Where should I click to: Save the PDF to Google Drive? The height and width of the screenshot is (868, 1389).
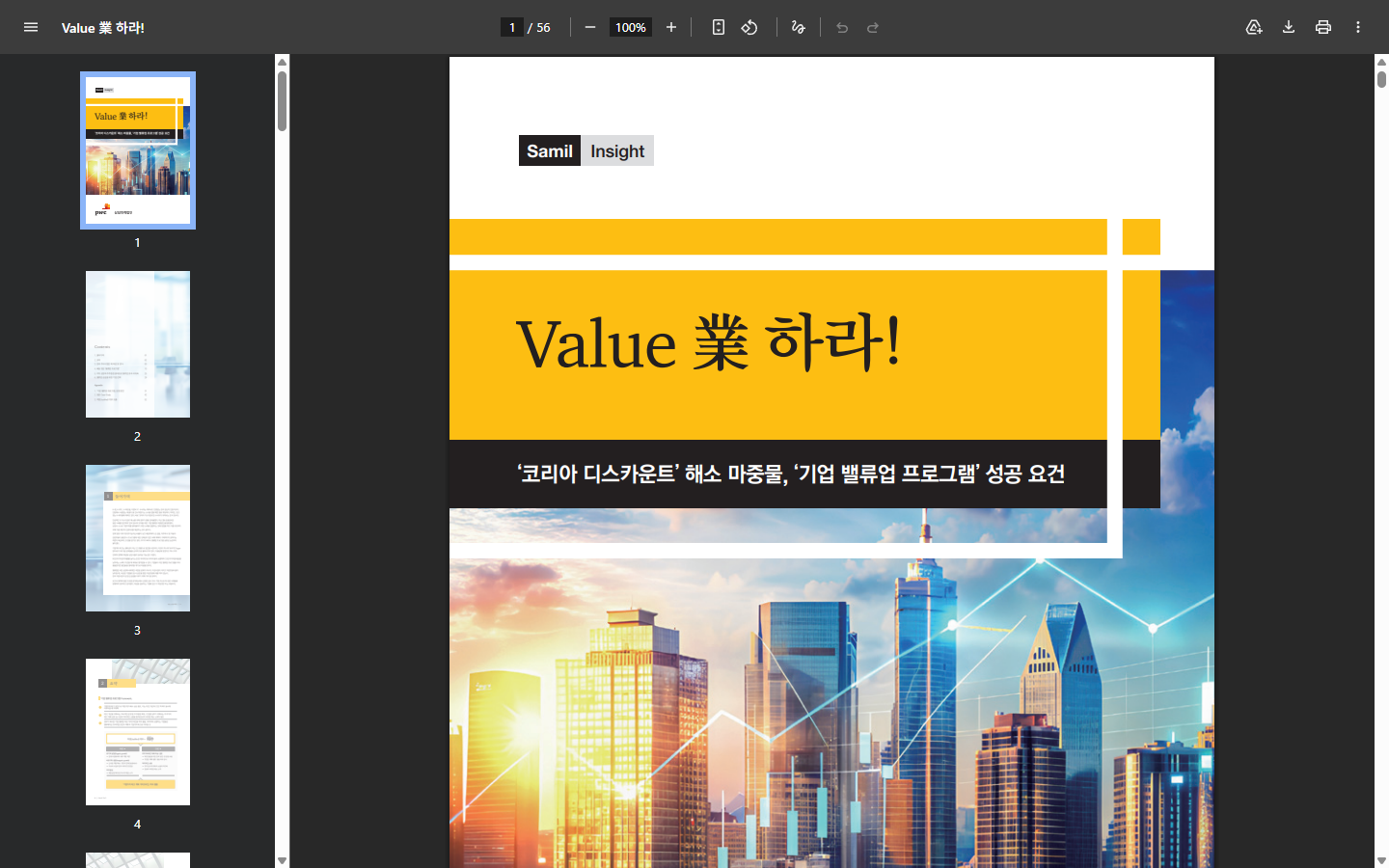click(1254, 27)
